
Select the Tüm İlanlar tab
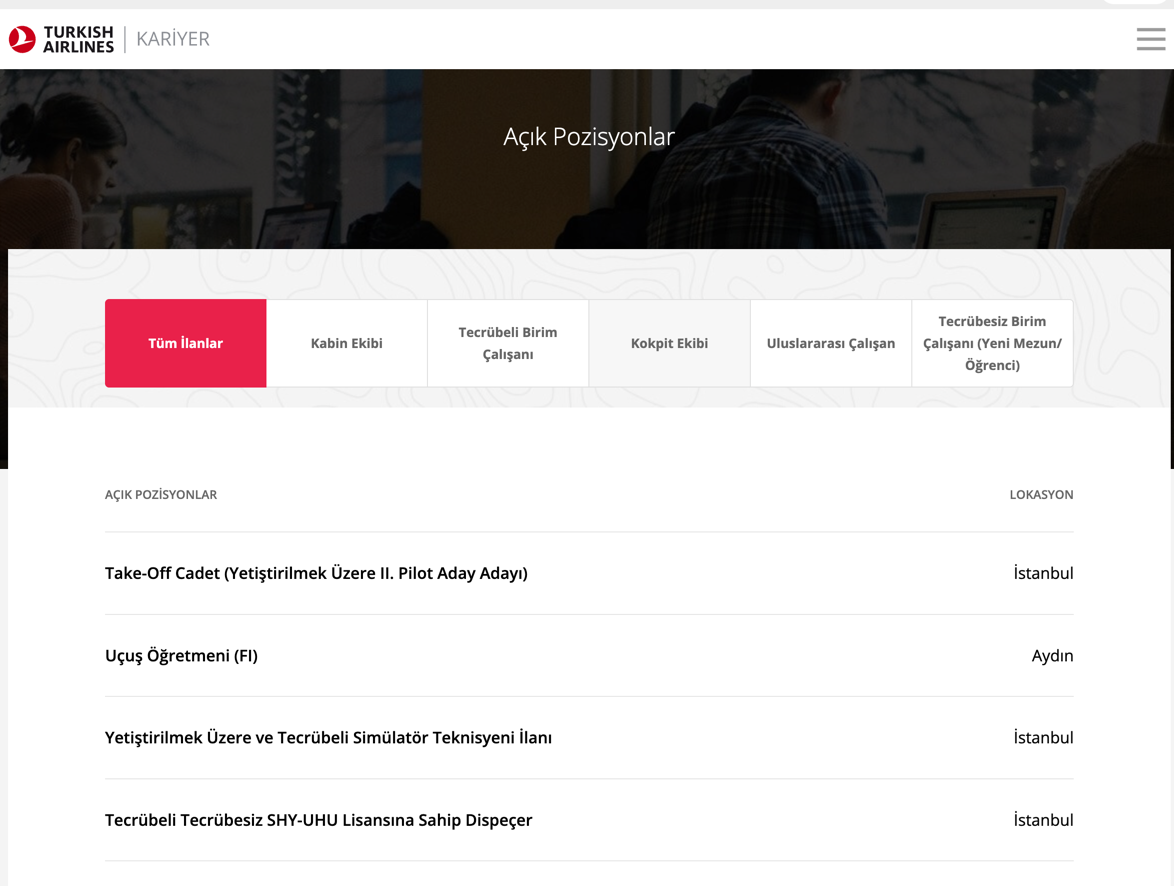pos(185,343)
